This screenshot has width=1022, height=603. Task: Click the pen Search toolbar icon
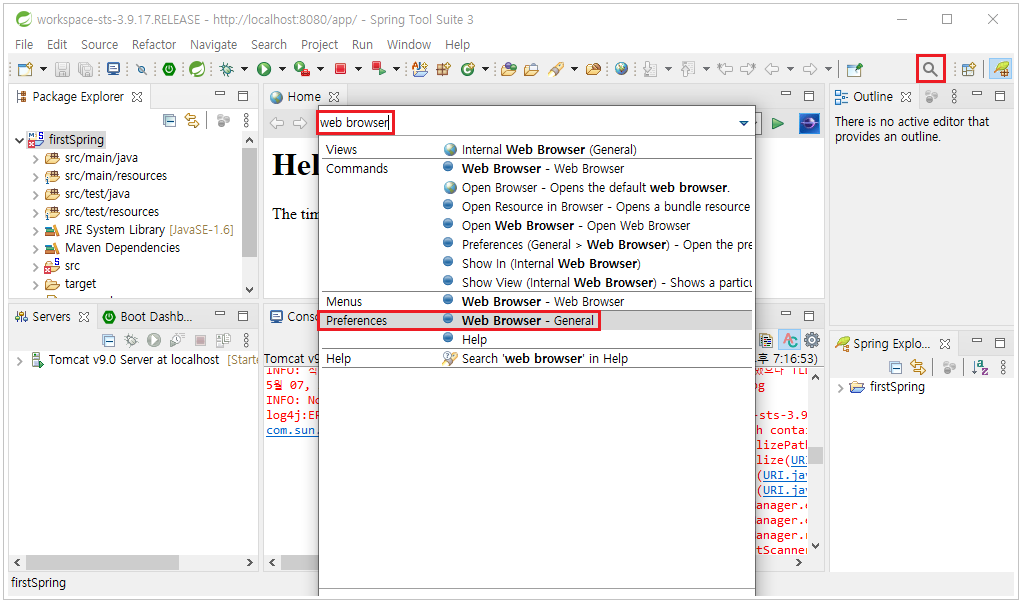click(556, 68)
